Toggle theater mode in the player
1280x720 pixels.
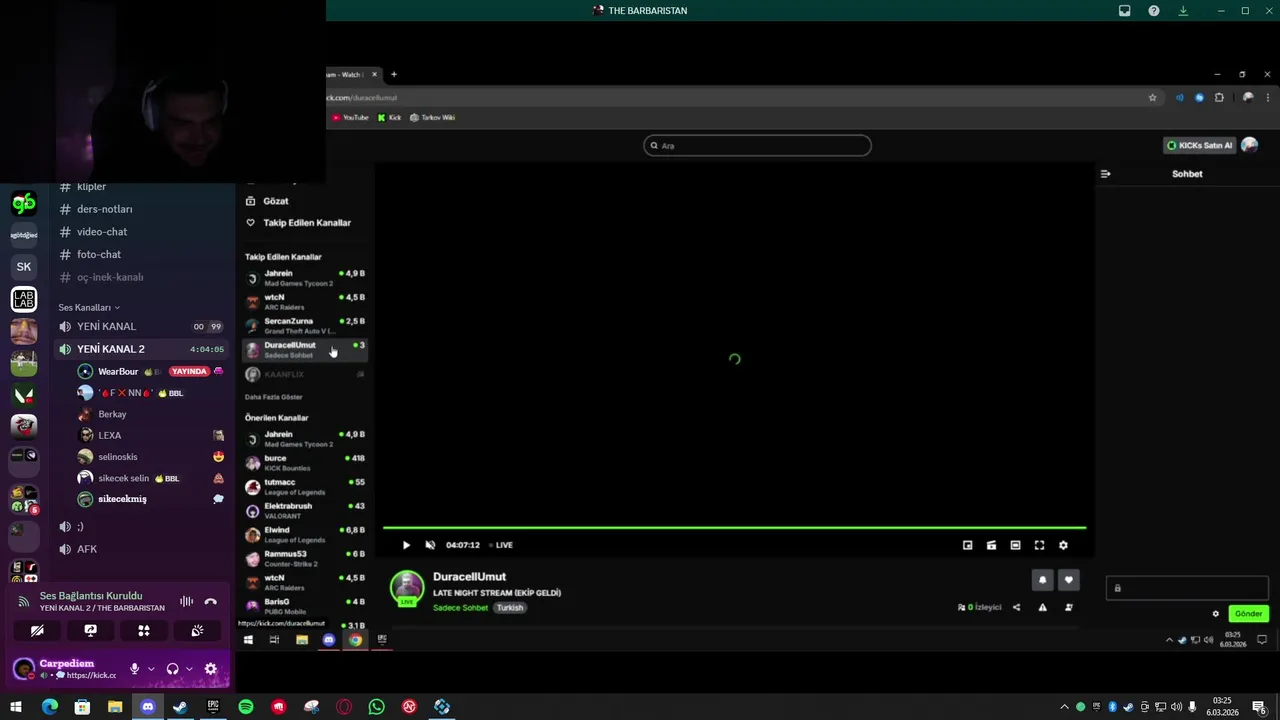tap(1015, 545)
